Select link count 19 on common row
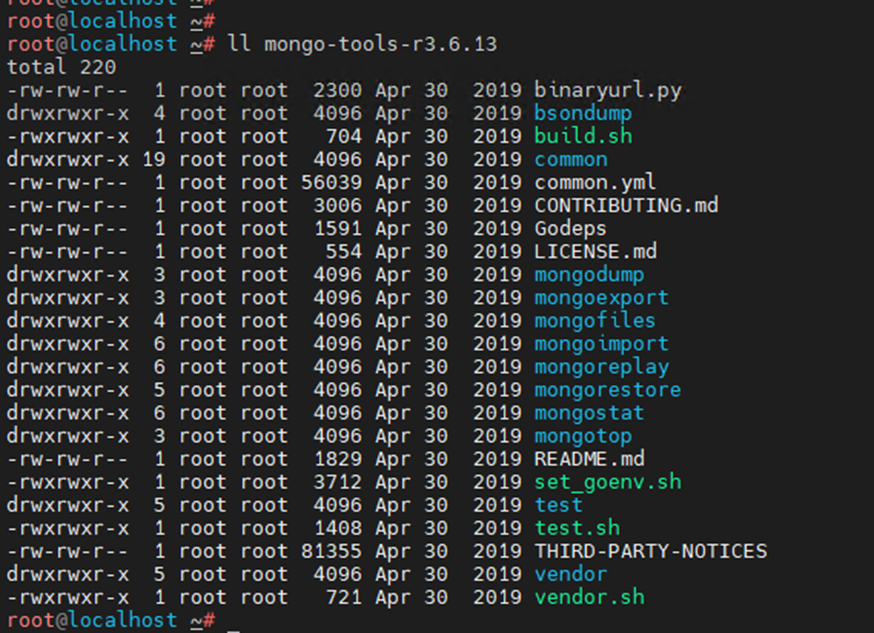The height and width of the screenshot is (633, 874). tap(154, 159)
